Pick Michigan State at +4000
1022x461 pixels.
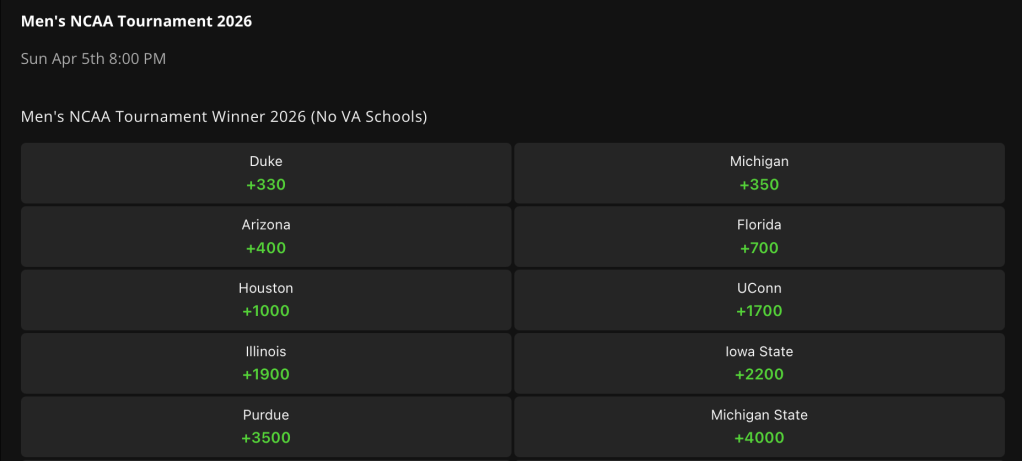coord(759,426)
